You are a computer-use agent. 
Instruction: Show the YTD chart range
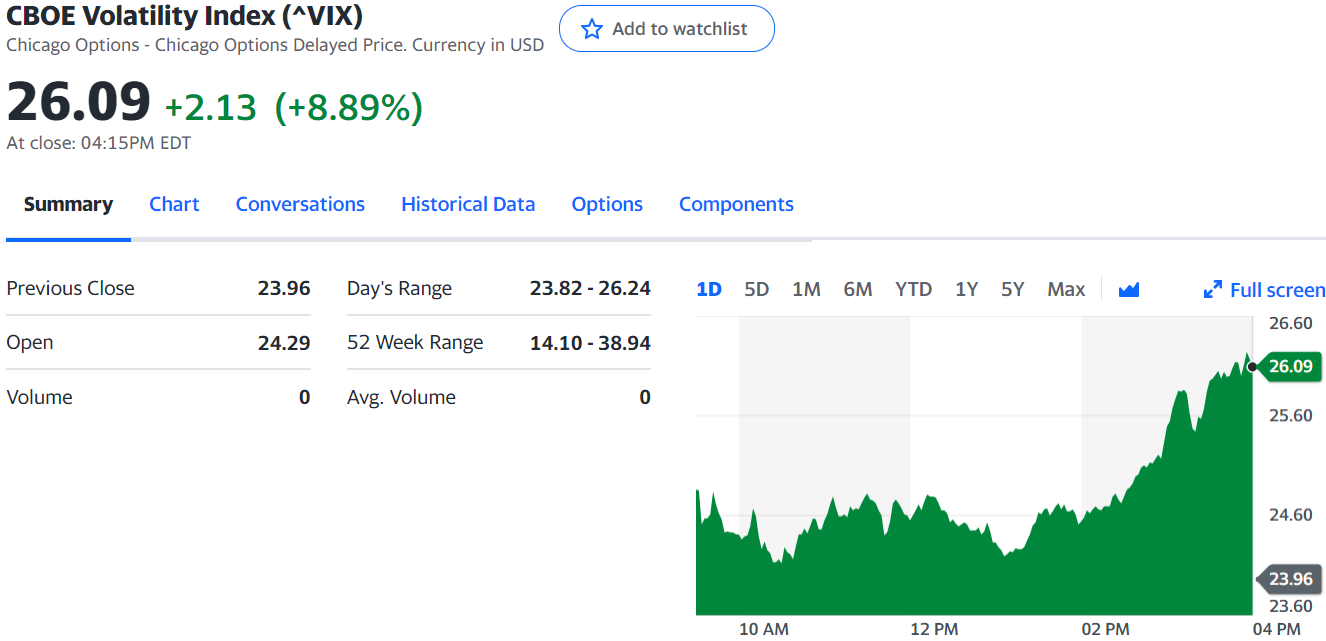click(x=914, y=289)
